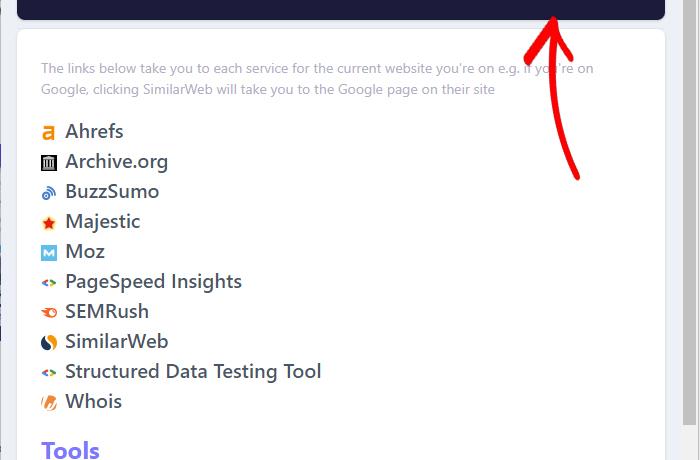
Task: Click the orange Ahrefs icon
Action: coord(48,132)
